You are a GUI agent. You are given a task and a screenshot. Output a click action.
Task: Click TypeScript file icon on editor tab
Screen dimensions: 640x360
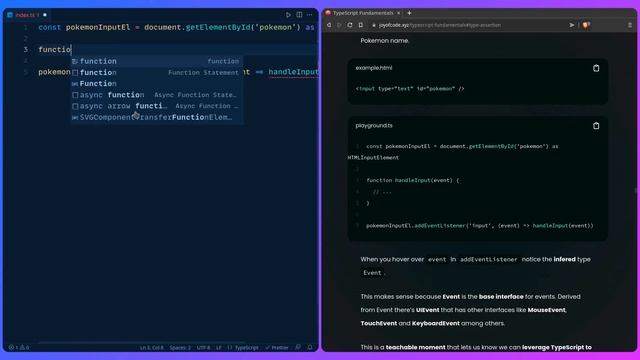click(10, 15)
